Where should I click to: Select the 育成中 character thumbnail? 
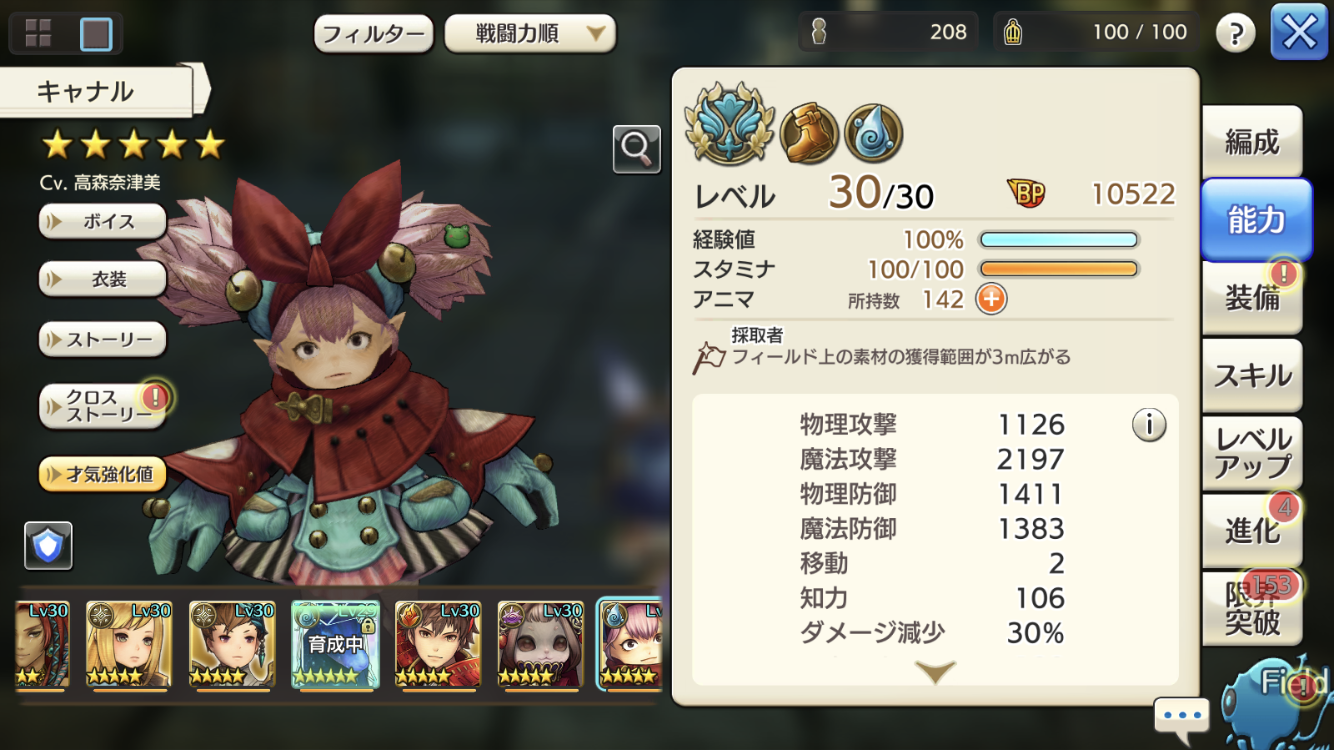point(335,645)
